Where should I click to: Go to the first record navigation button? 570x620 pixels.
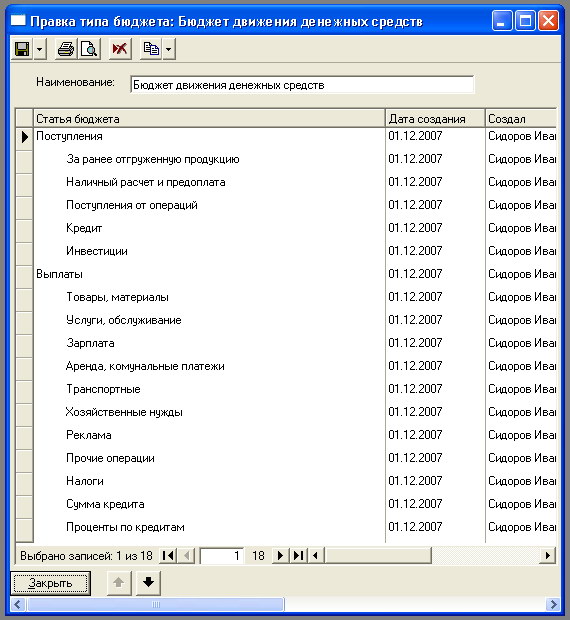point(168,556)
